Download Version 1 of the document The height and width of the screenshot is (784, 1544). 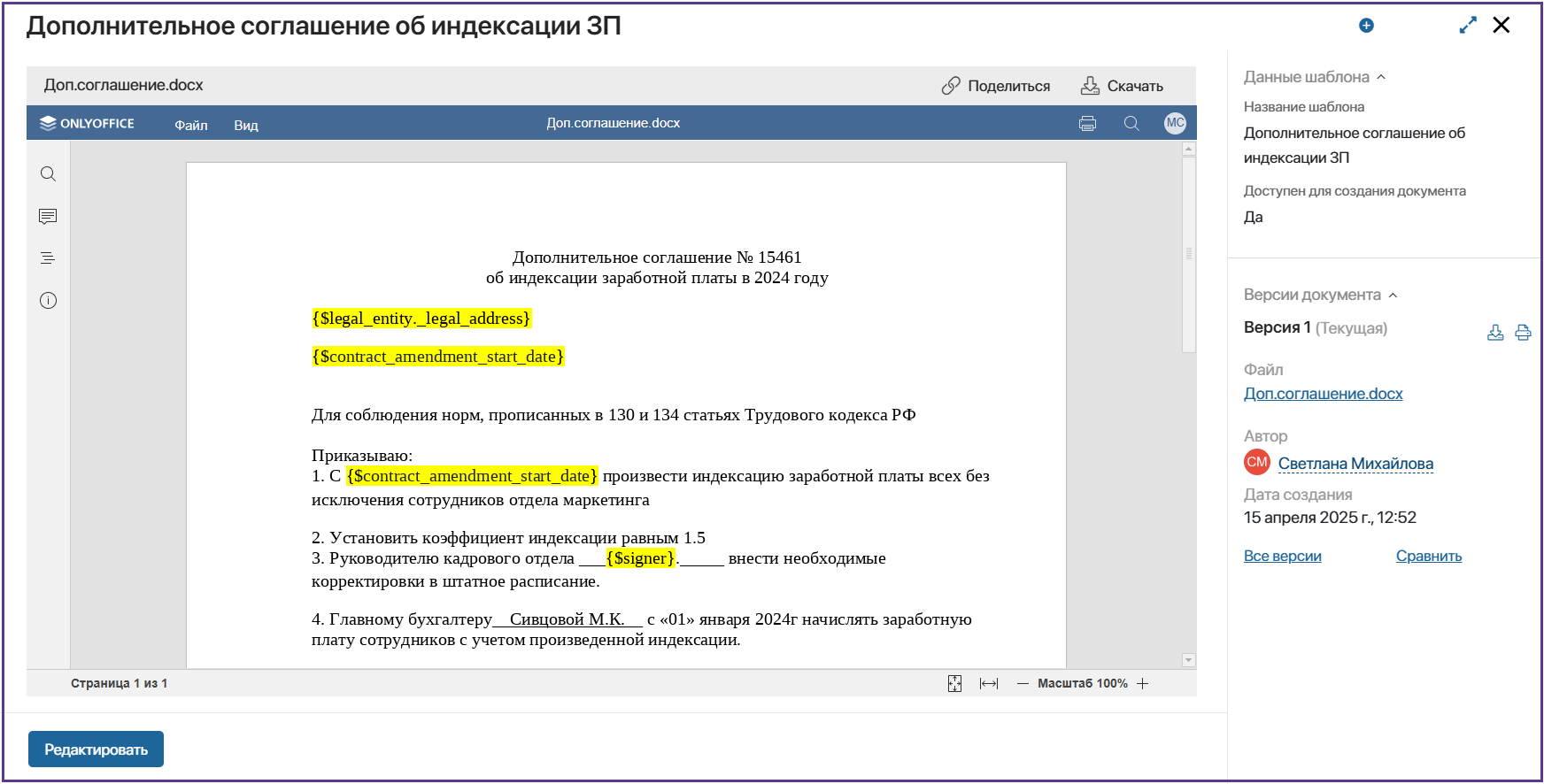[1495, 333]
